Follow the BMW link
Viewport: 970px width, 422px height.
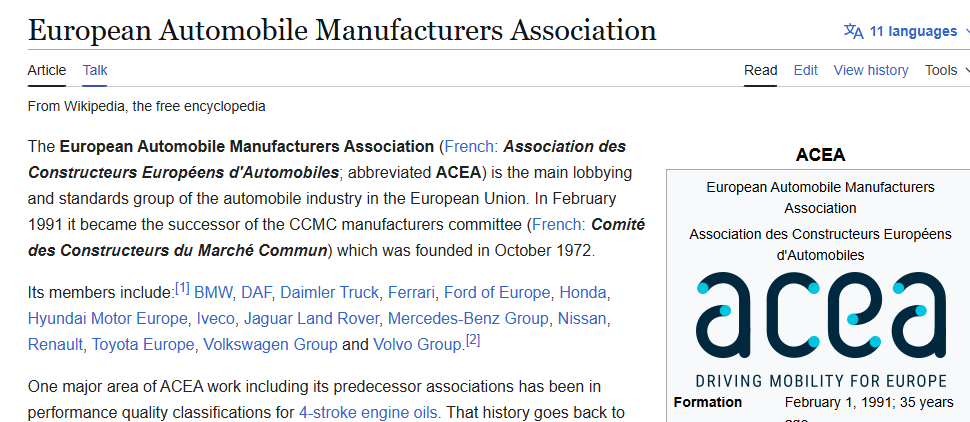(213, 293)
